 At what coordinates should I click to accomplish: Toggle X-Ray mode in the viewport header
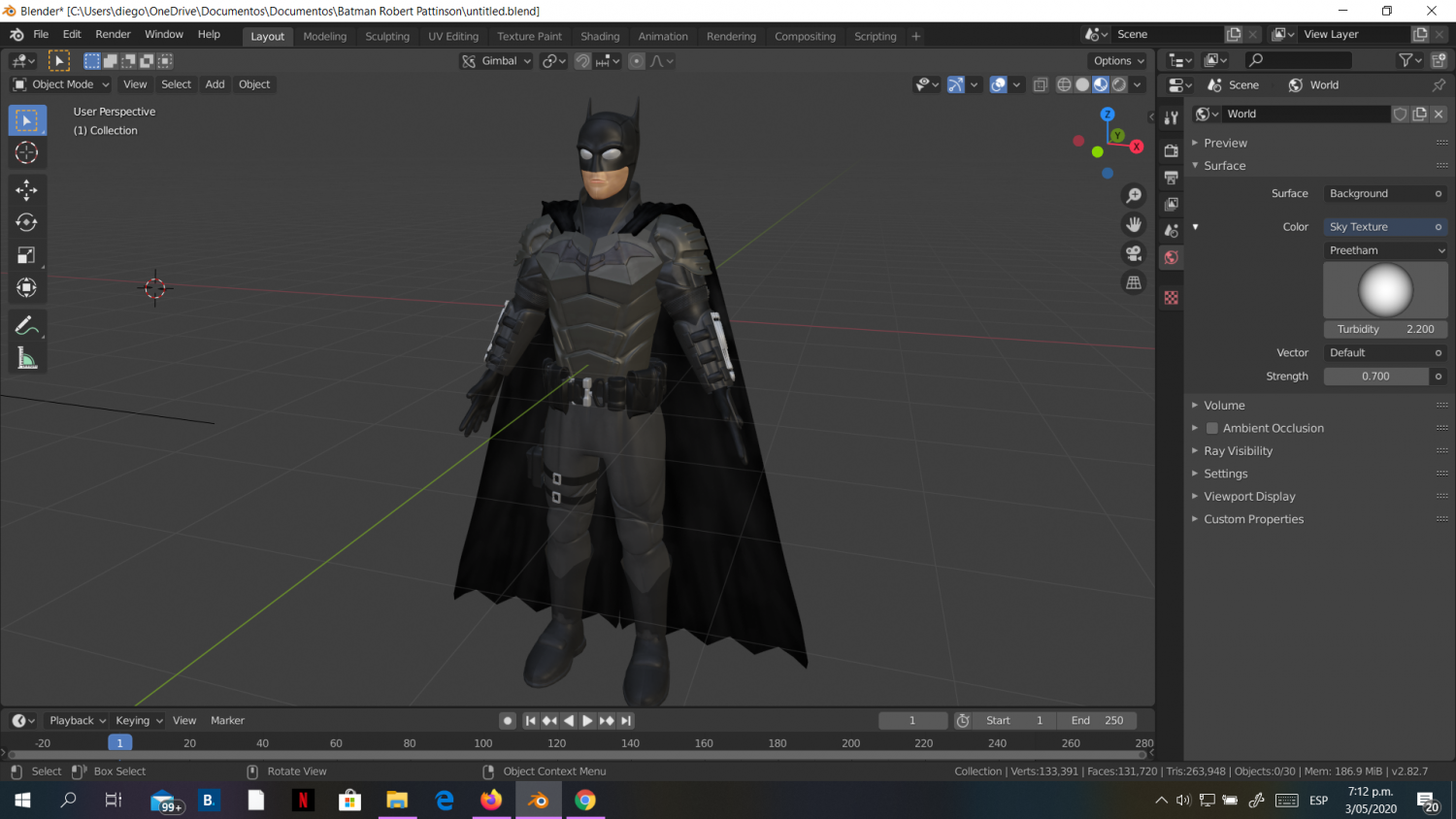1040,84
